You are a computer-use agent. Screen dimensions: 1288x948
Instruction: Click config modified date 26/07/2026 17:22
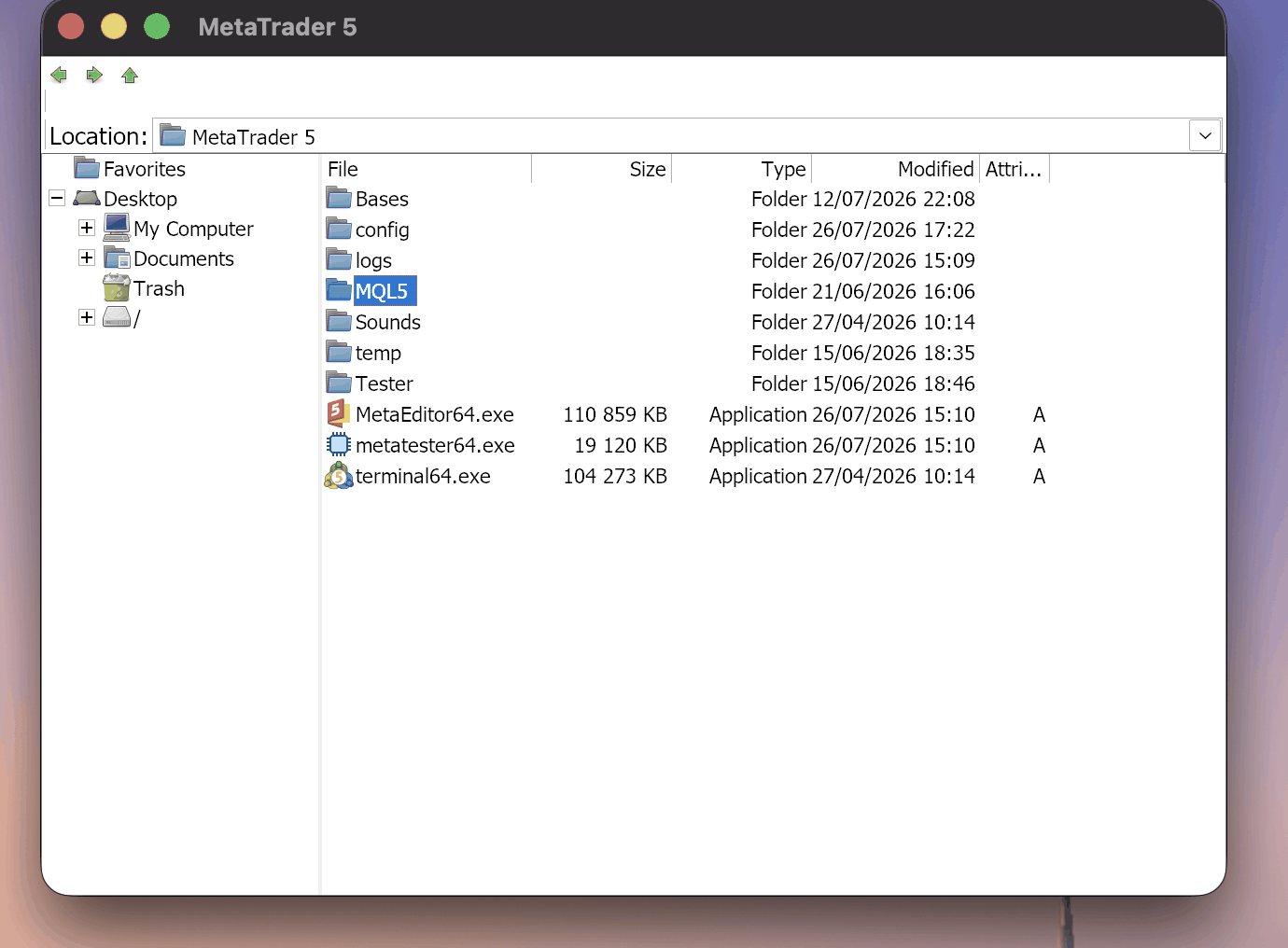893,230
